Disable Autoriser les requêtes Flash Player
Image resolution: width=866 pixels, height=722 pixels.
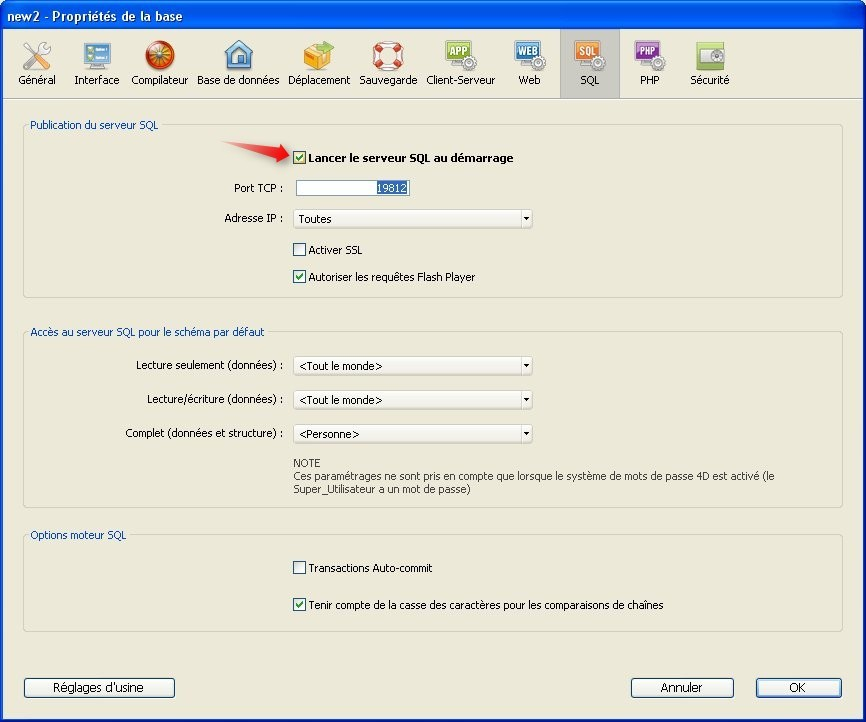point(300,277)
